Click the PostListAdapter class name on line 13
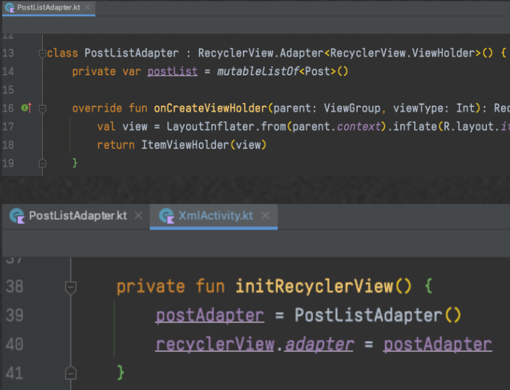Screen dimensions: 510x390 (x=131, y=53)
